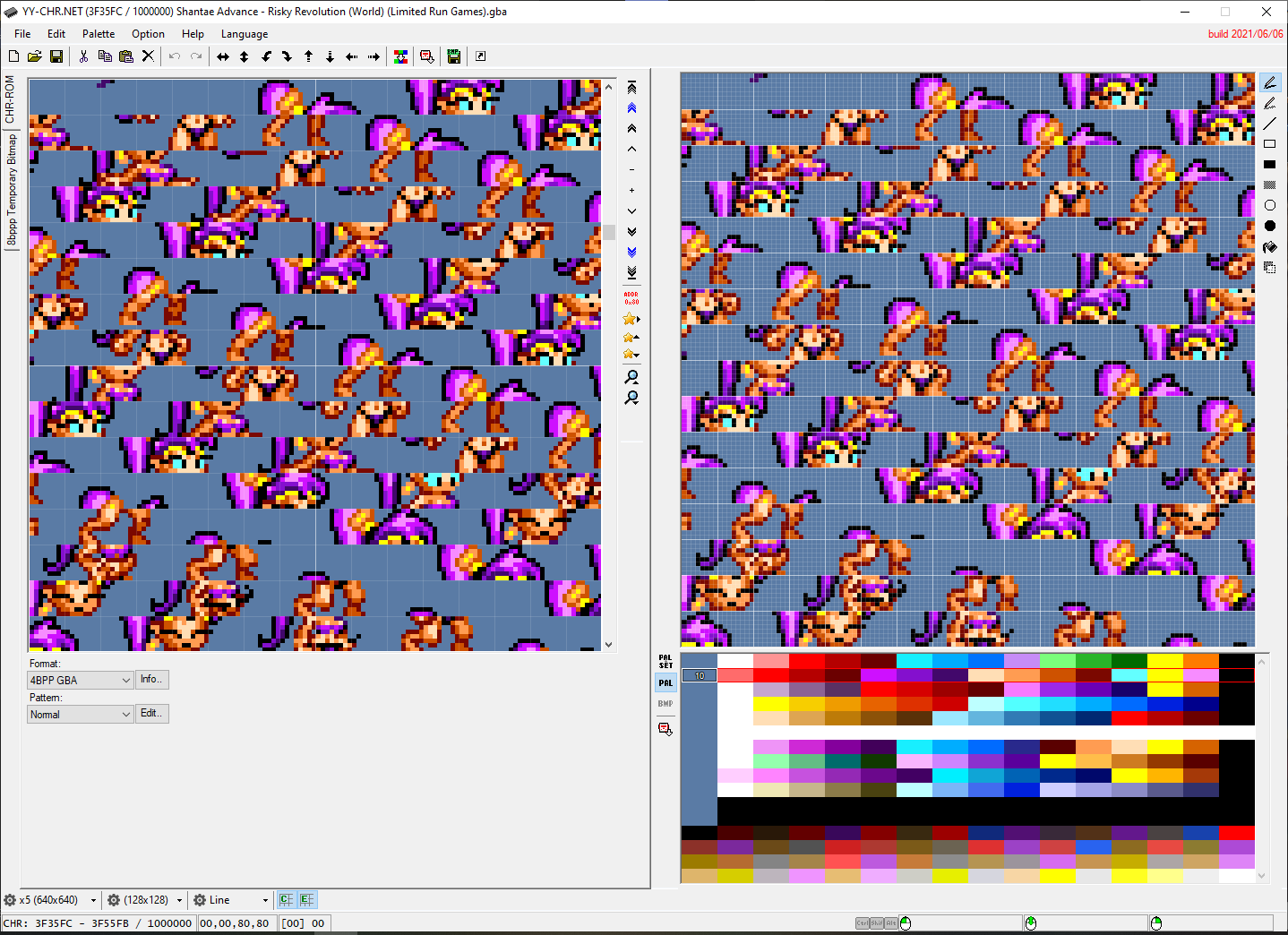The image size is (1288, 935).
Task: Click the palette list scroll-down arrow
Action: 1262,876
